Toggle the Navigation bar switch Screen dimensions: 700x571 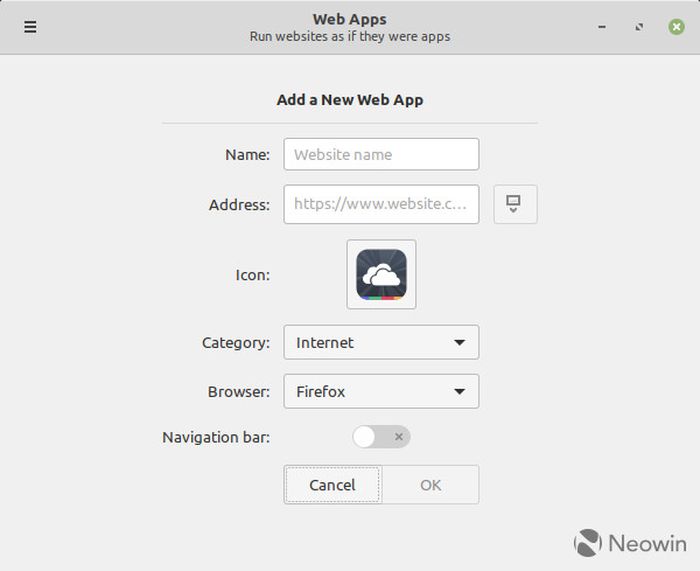coord(381,437)
